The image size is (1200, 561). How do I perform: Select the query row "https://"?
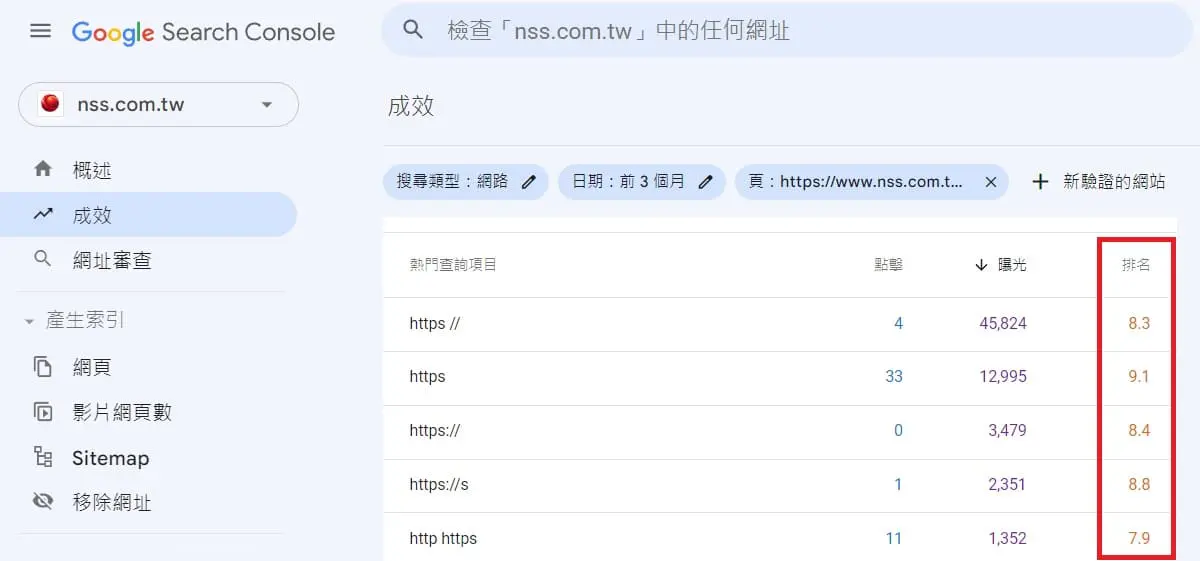[x=780, y=432]
